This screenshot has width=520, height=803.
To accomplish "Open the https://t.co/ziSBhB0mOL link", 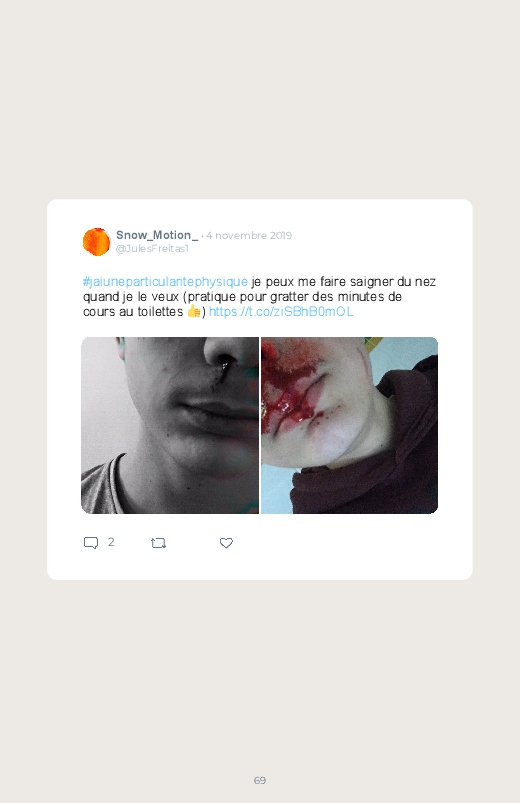I will coord(281,311).
